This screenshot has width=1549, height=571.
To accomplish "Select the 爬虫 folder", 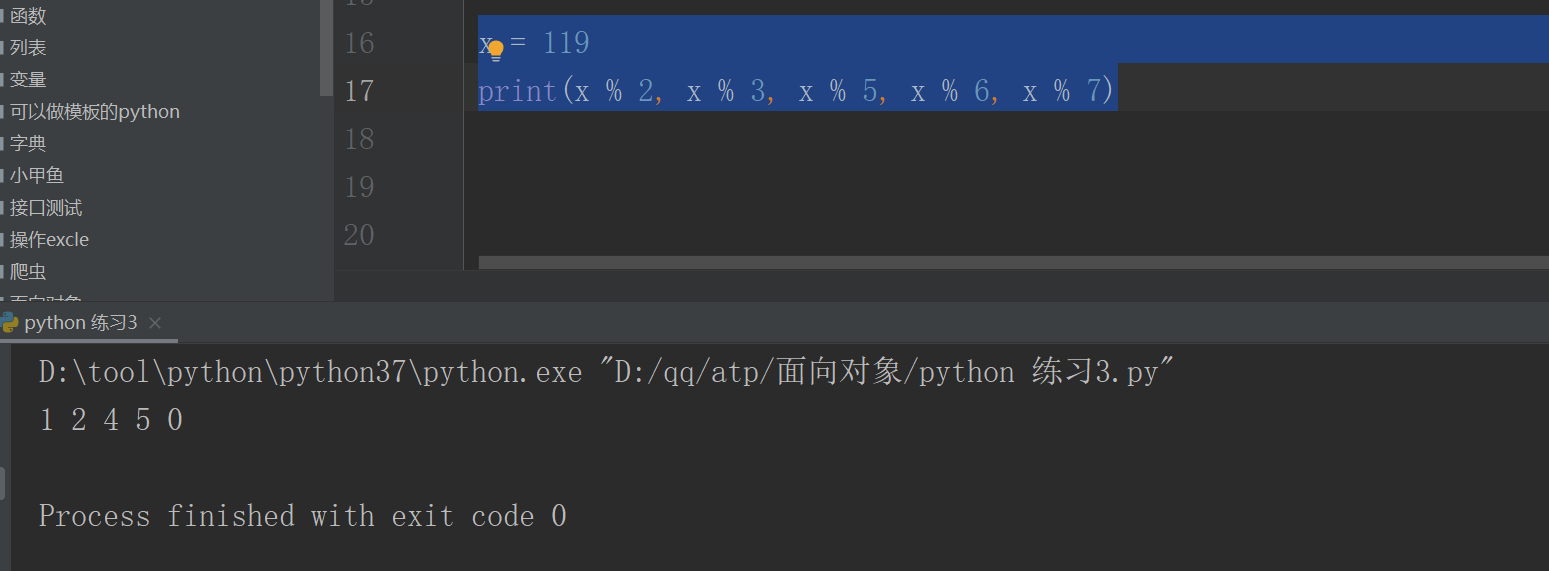I will pyautogui.click(x=28, y=271).
